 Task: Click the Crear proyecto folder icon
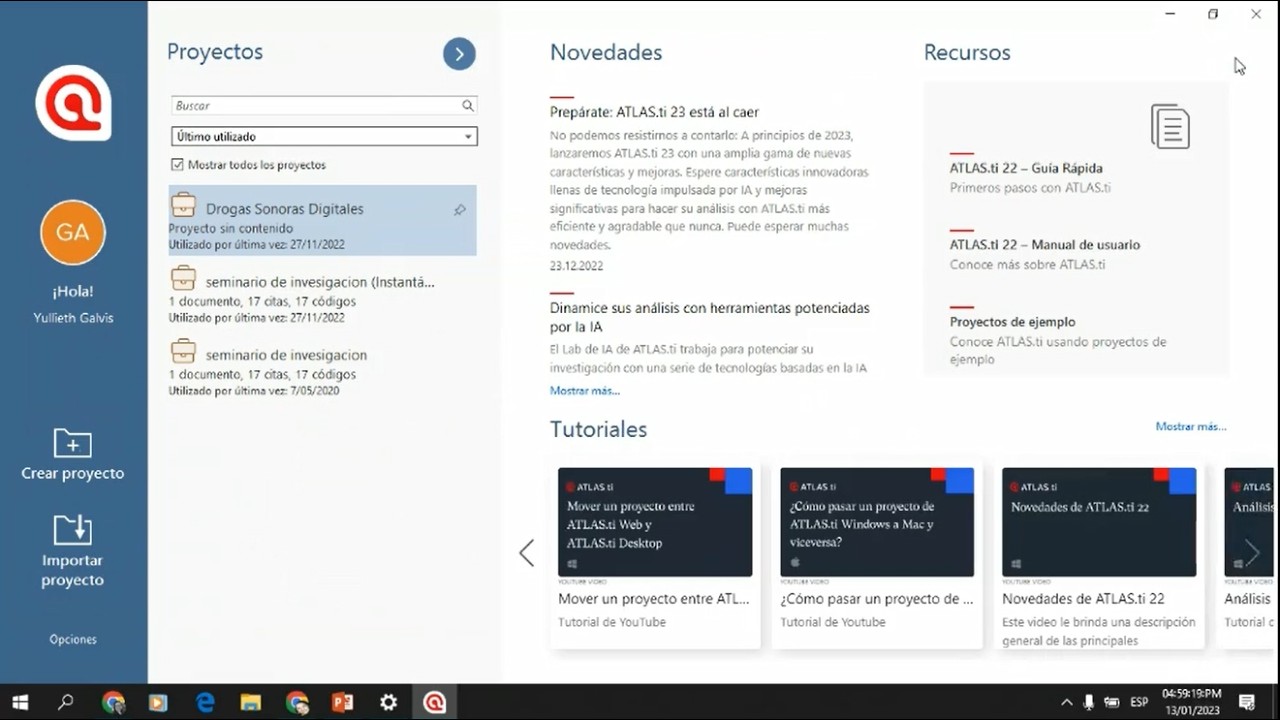tap(72, 442)
